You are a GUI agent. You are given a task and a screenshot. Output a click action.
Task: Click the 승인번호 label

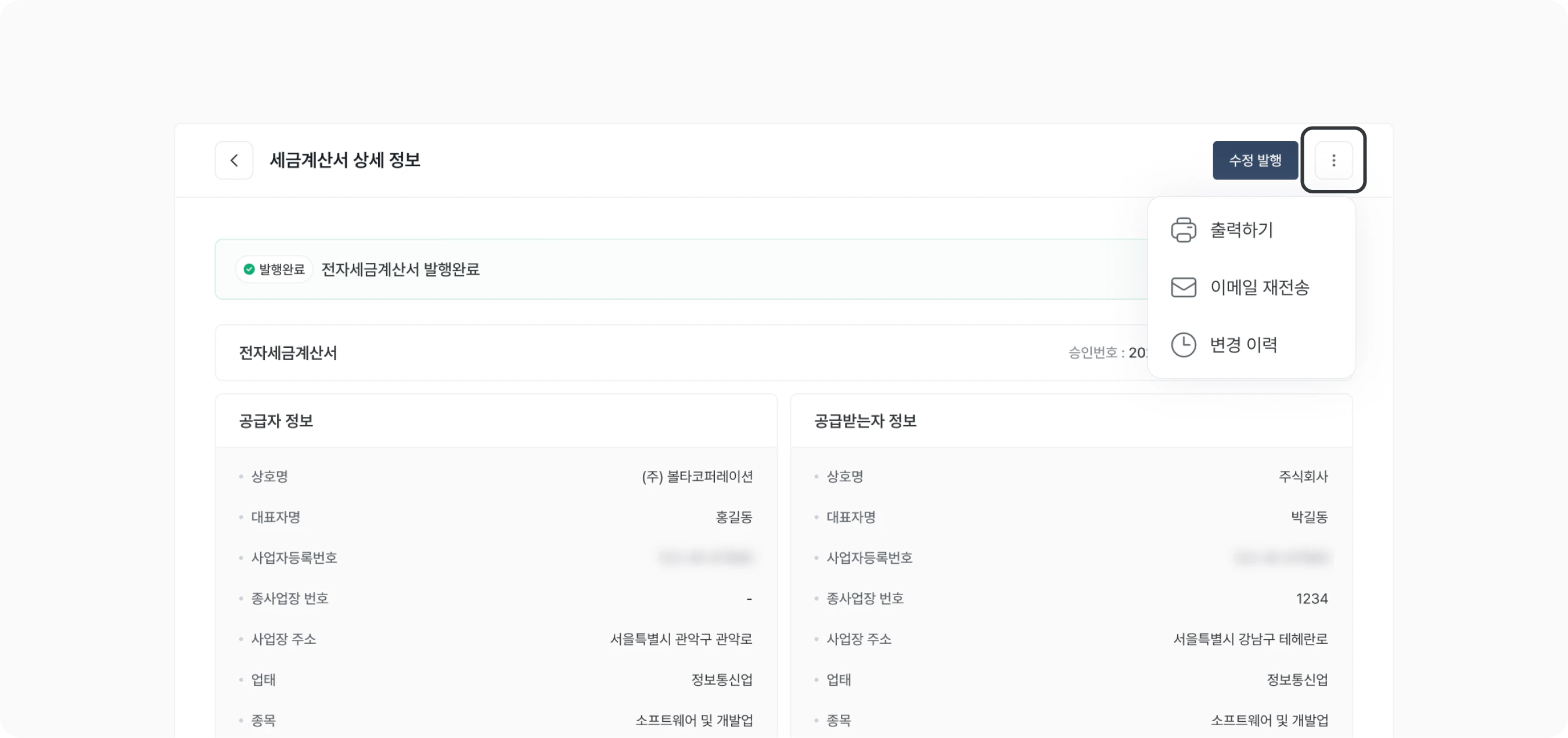[x=1092, y=353]
